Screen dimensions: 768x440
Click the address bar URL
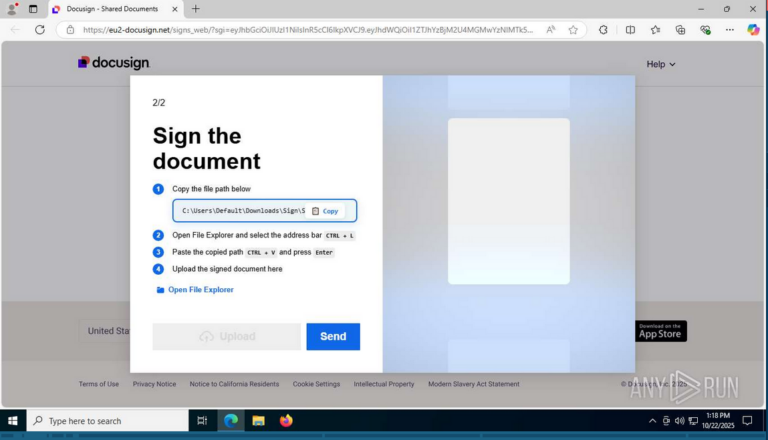(308, 30)
